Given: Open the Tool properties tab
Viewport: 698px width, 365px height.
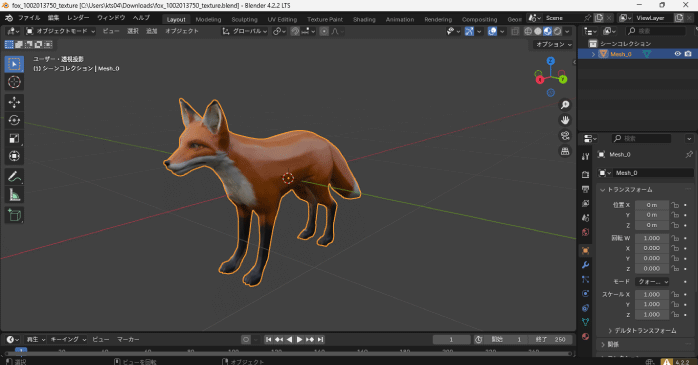Looking at the screenshot, I should click(x=585, y=156).
